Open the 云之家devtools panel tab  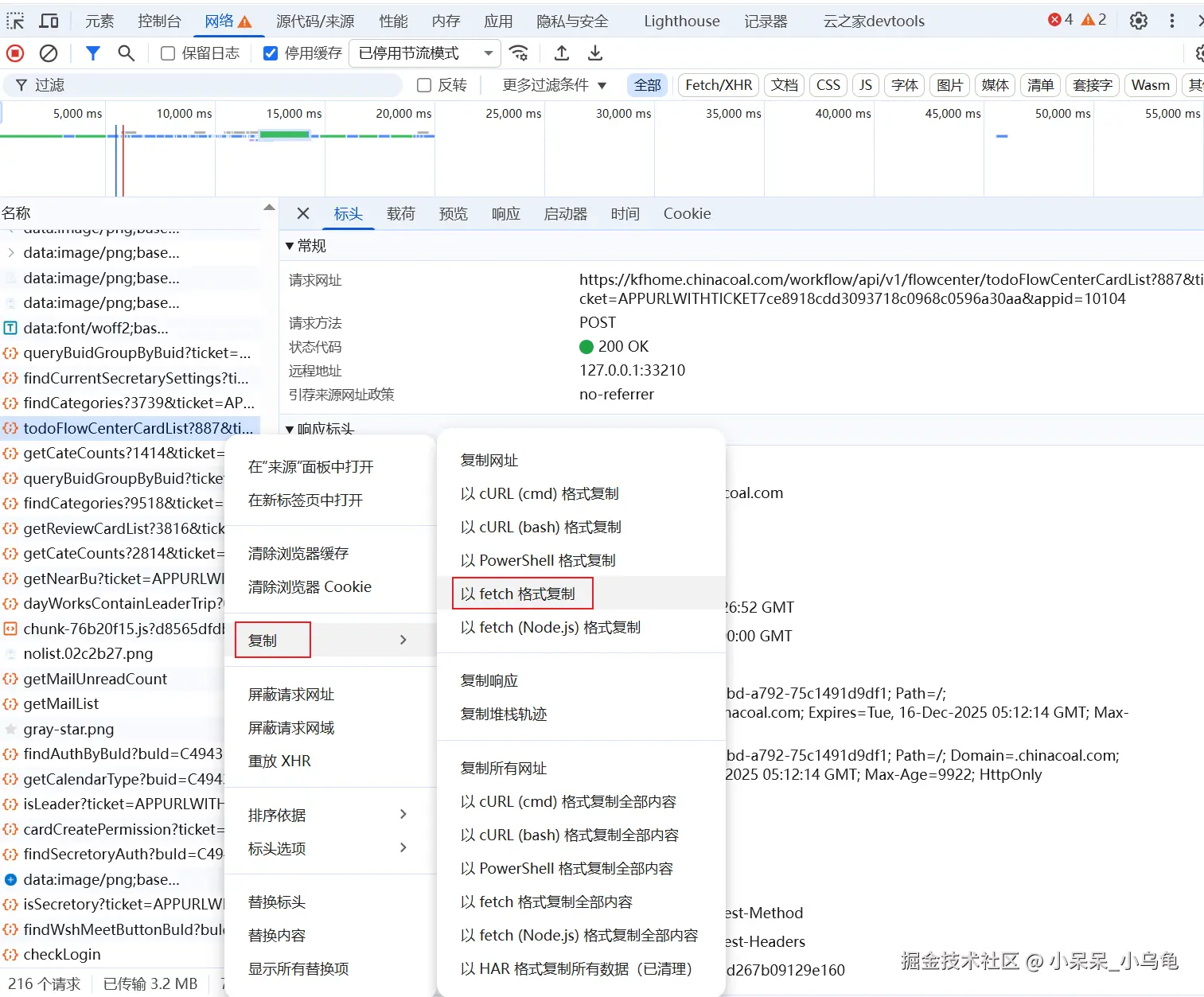coord(874,21)
